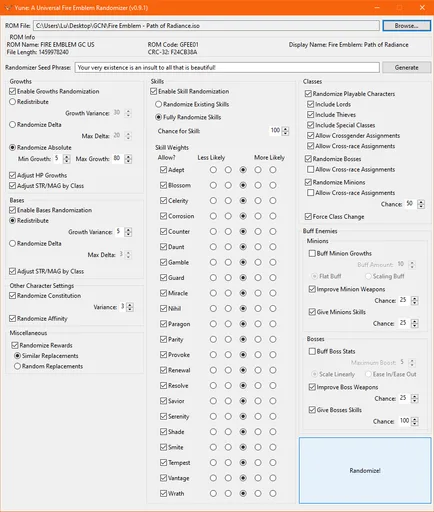Select Redistribute option under Bases
The width and height of the screenshot is (434, 512).
(x=13, y=221)
